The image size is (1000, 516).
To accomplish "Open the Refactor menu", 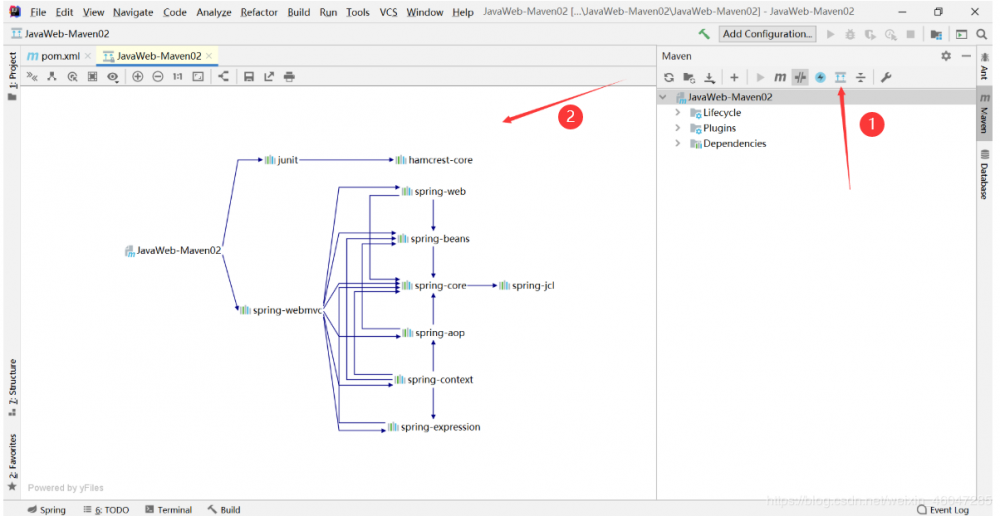I will click(x=258, y=12).
